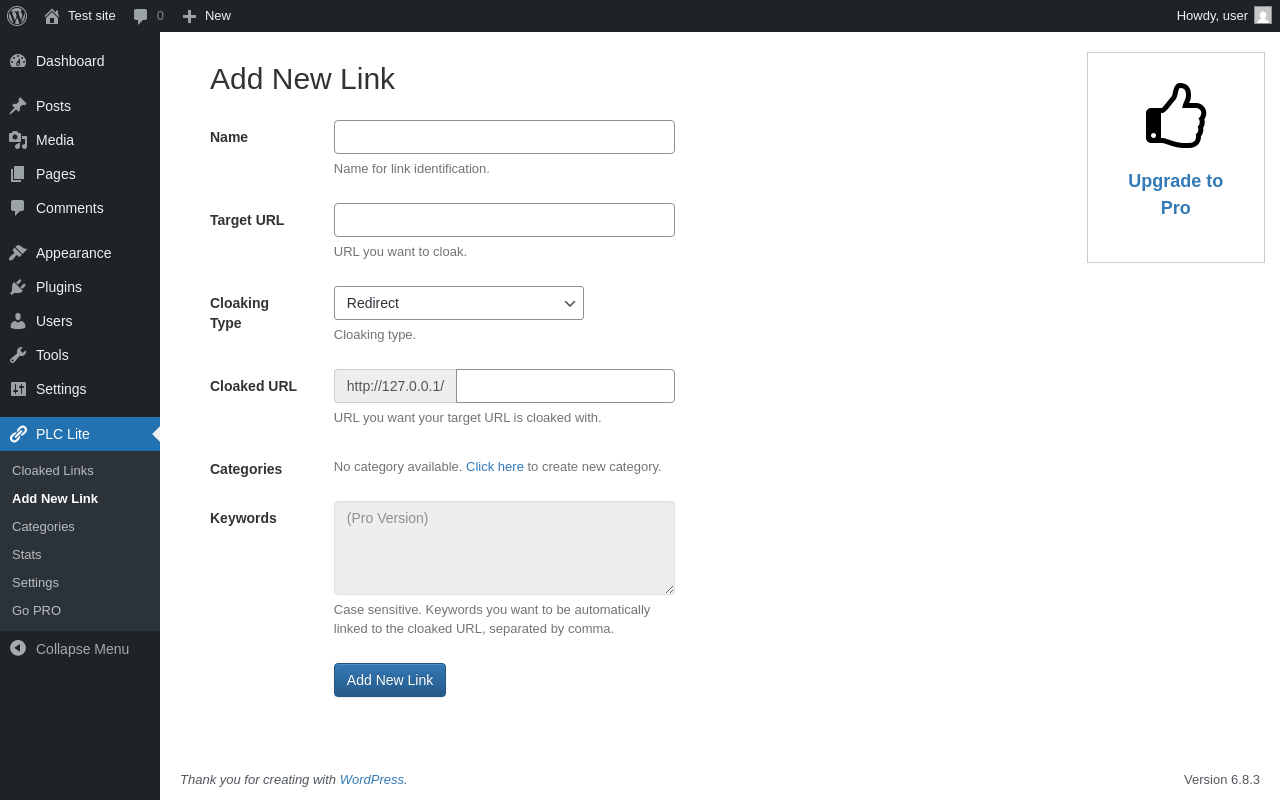Click the Posts pushpin icon
This screenshot has width=1280, height=800.
(18, 106)
